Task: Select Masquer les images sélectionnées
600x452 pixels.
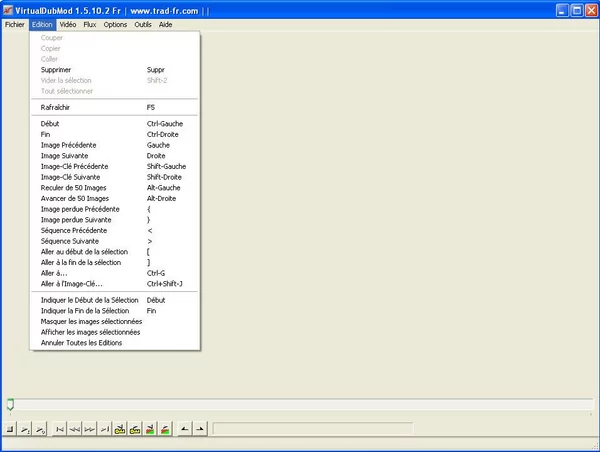Action: point(115,321)
